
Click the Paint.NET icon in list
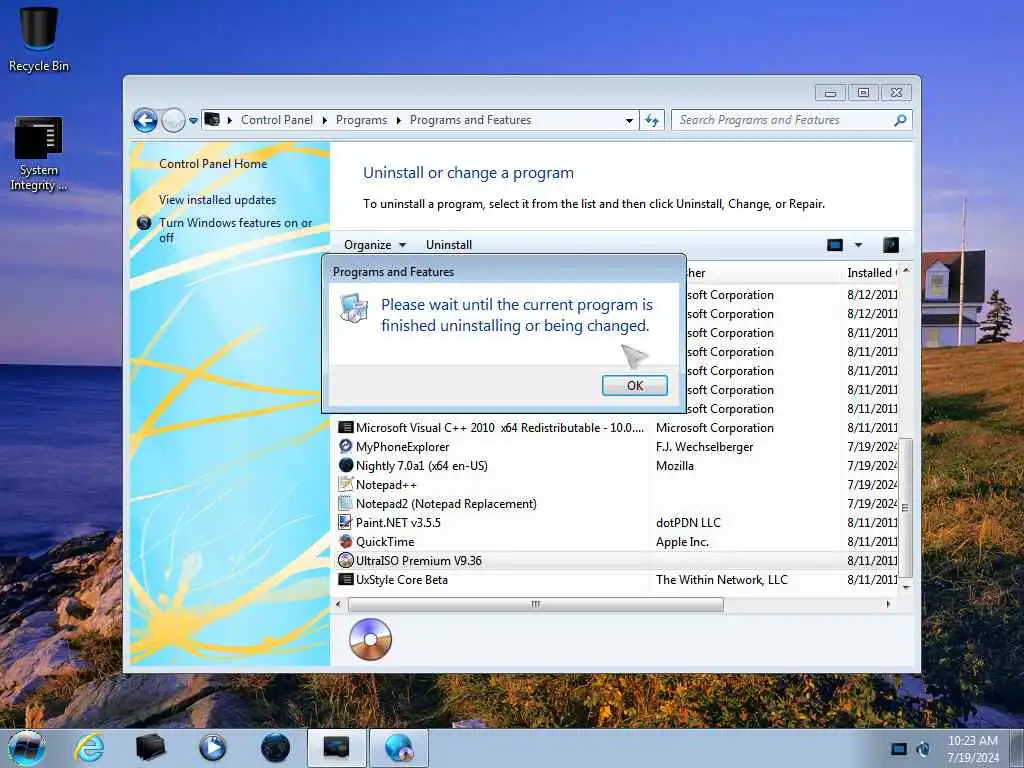point(345,522)
